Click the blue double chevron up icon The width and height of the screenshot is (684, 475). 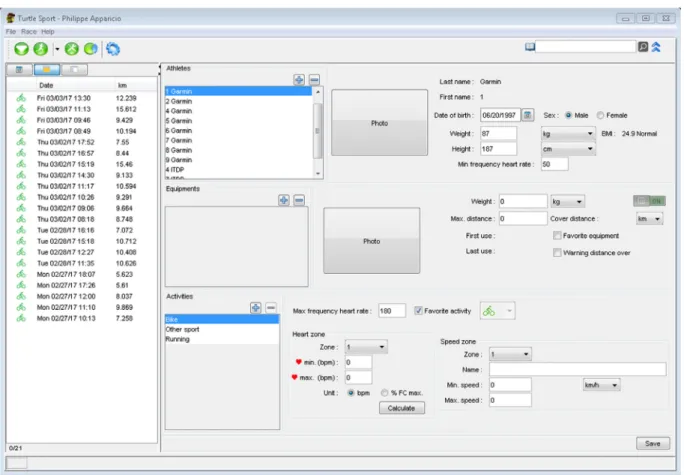(x=656, y=47)
